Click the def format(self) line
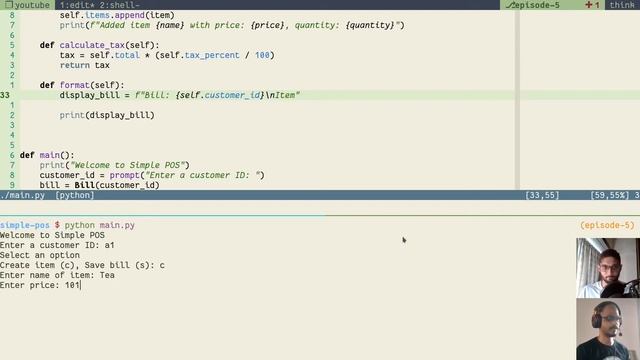 pos(82,85)
